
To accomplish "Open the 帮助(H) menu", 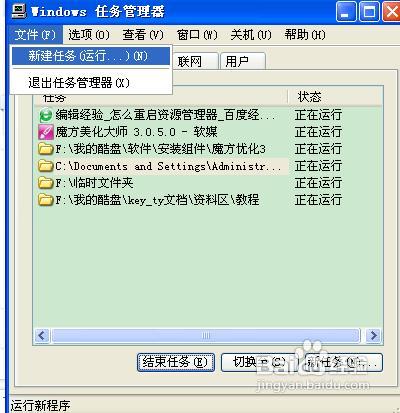I will [x=305, y=35].
